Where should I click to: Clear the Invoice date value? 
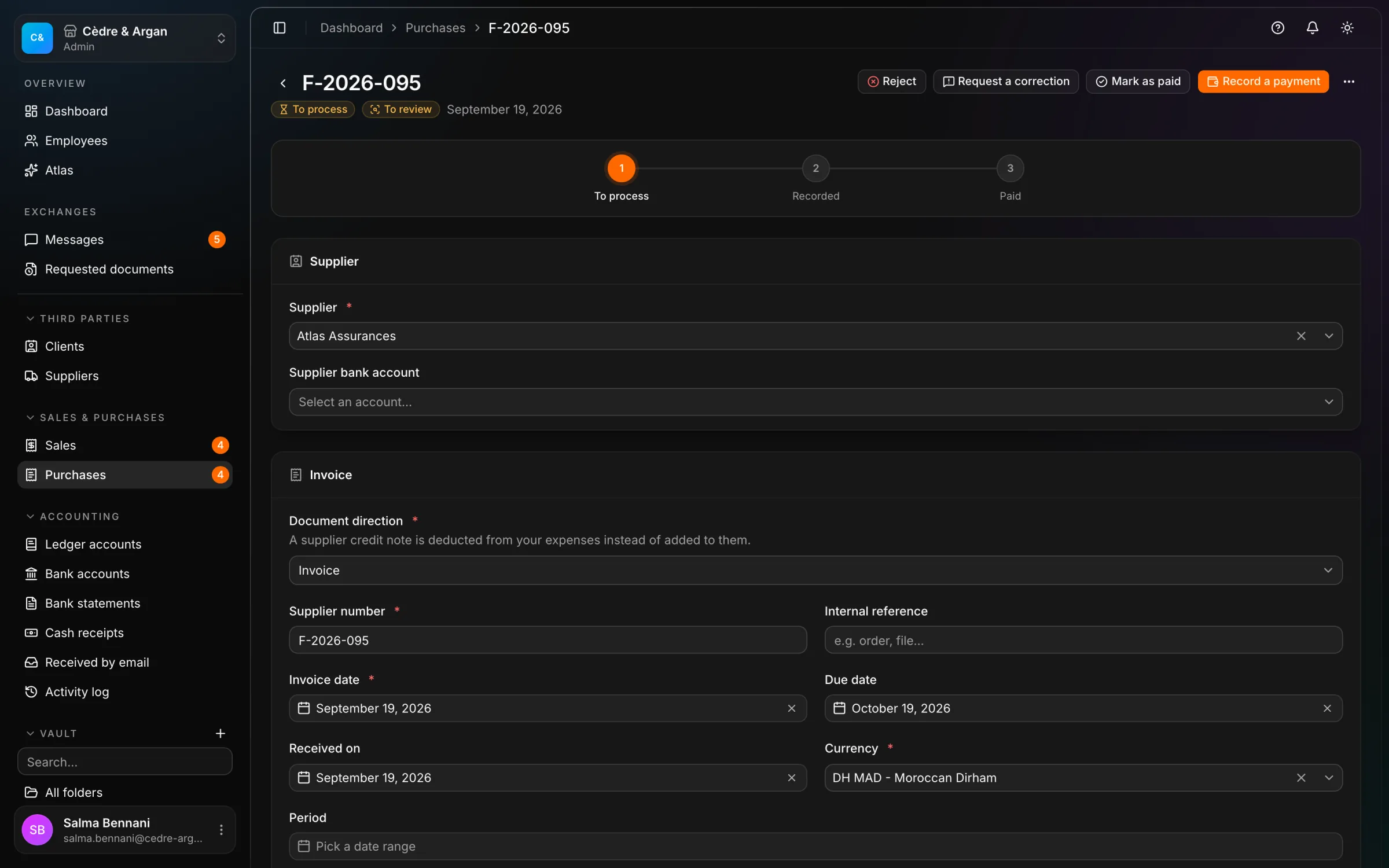click(x=792, y=708)
